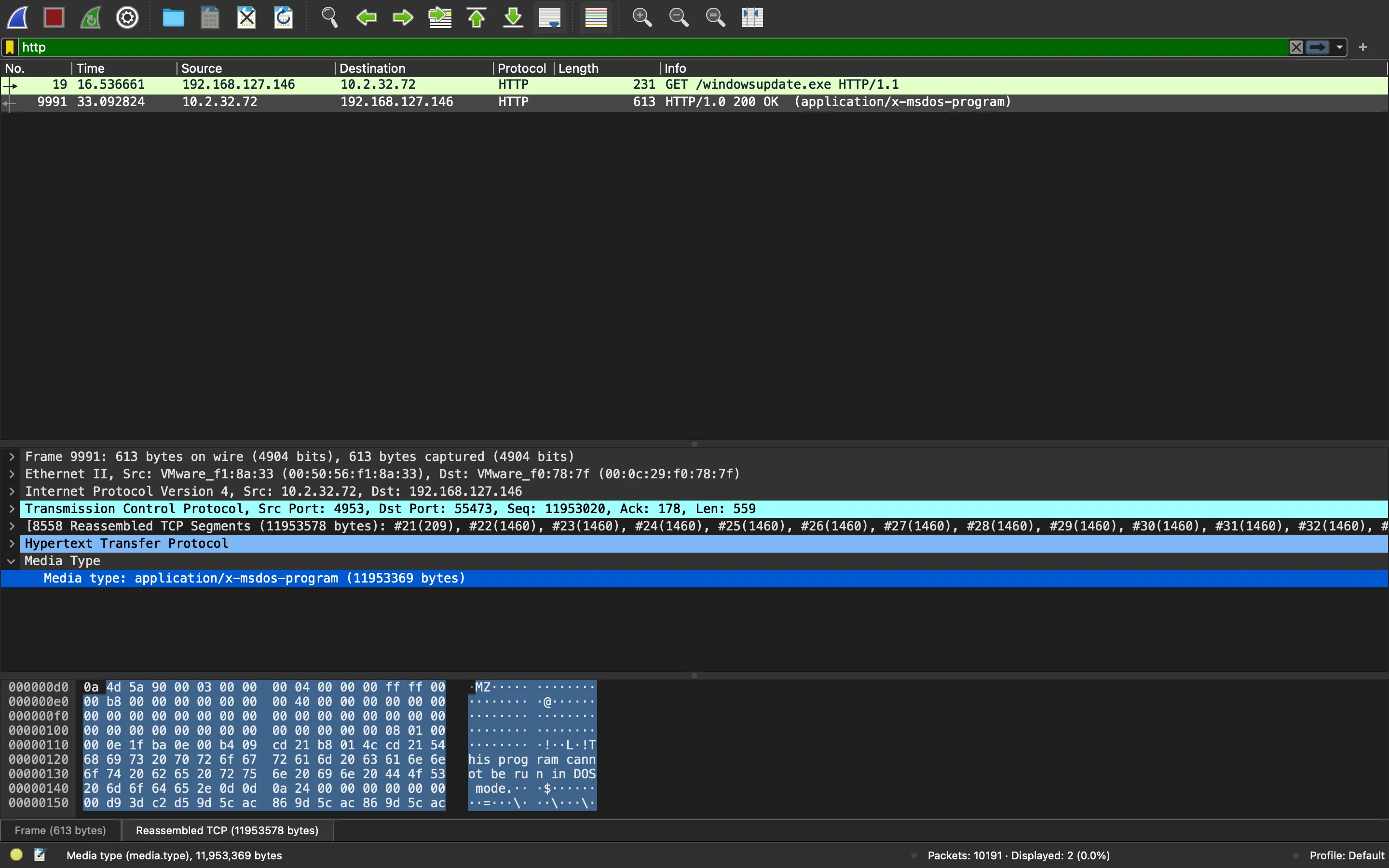Click Packets: 10191 status text
The width and height of the screenshot is (1389, 868).
1018,855
